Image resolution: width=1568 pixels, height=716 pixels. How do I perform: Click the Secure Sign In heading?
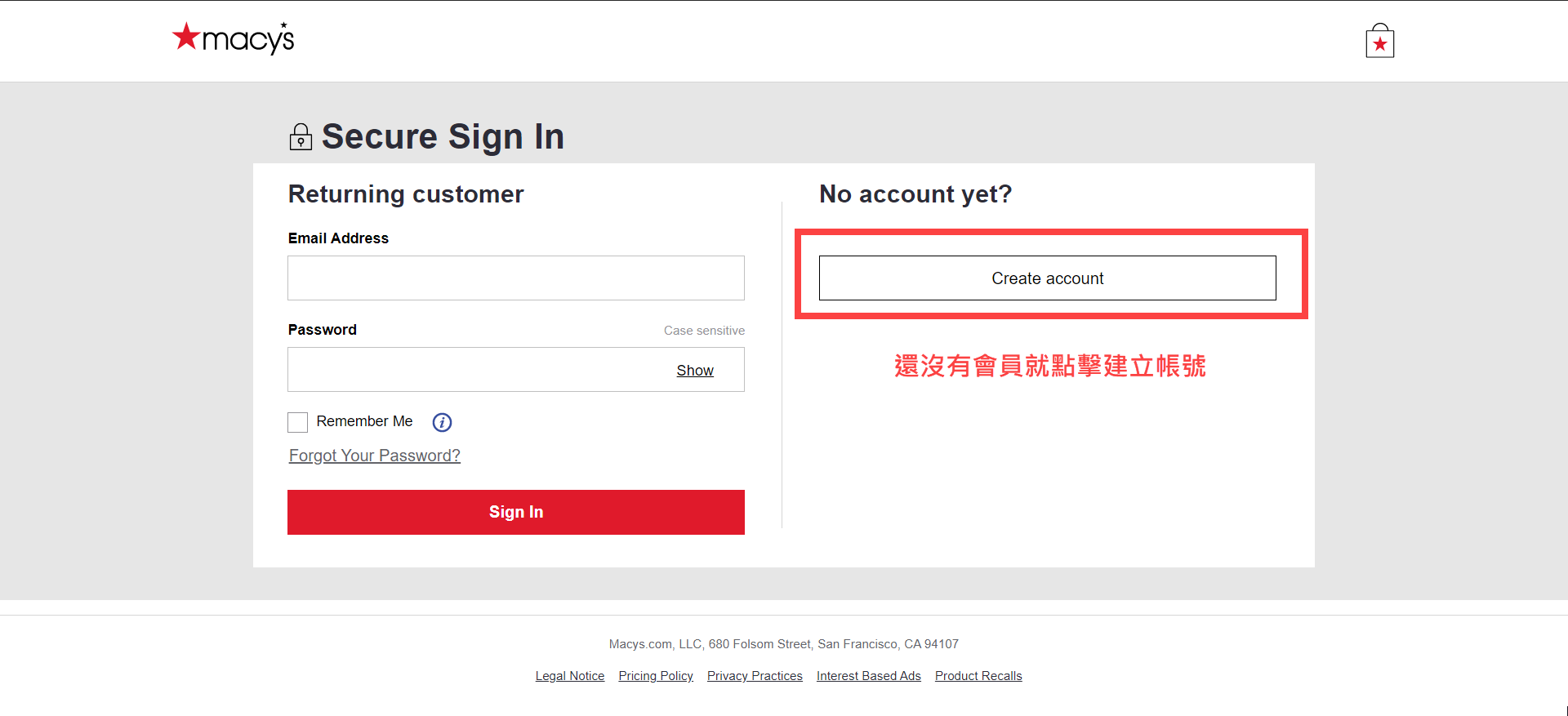pyautogui.click(x=443, y=136)
